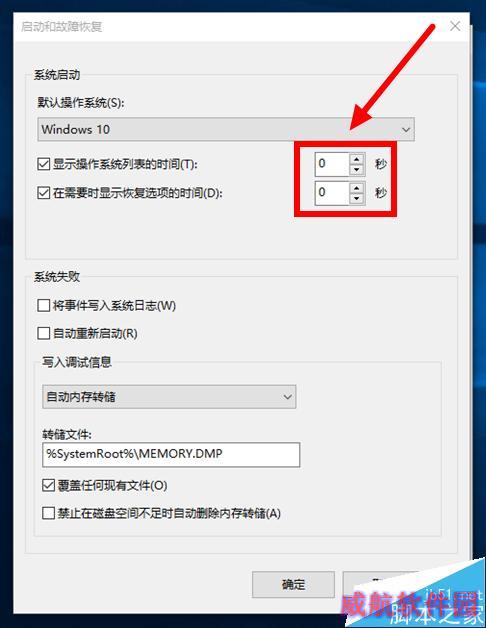Increase recovery options time spinner up arrow
This screenshot has height=628, width=486.
356,187
